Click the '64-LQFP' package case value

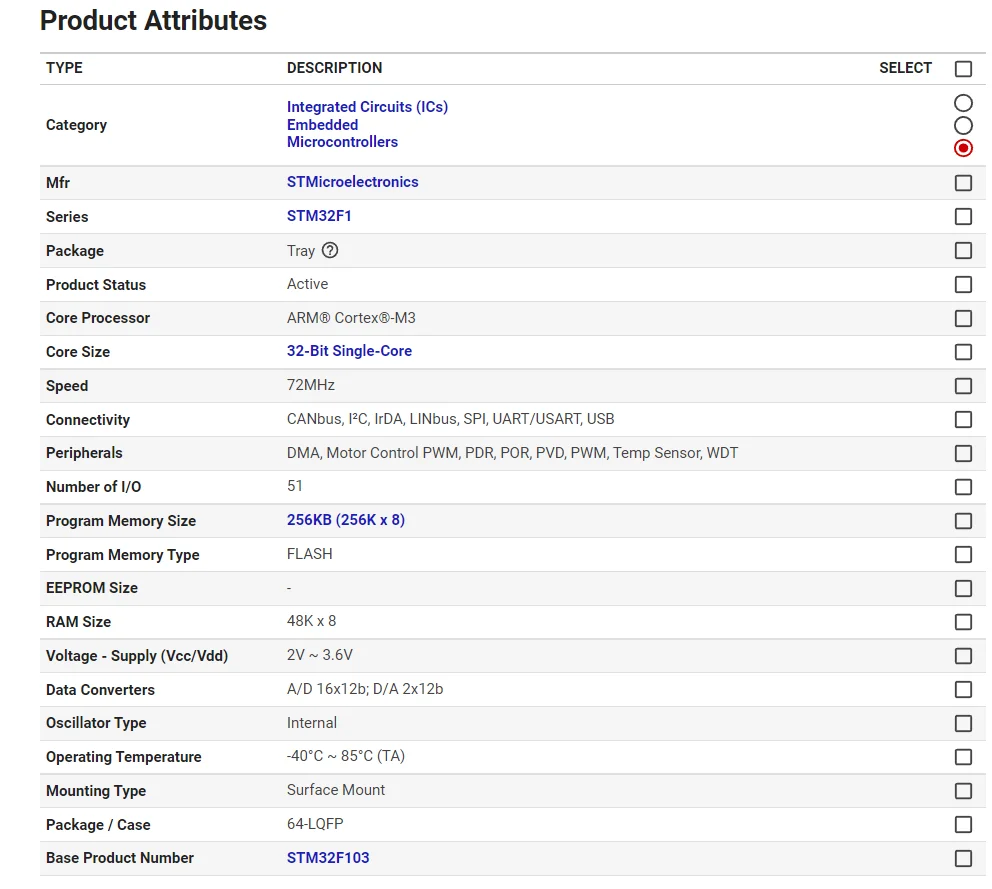[315, 824]
